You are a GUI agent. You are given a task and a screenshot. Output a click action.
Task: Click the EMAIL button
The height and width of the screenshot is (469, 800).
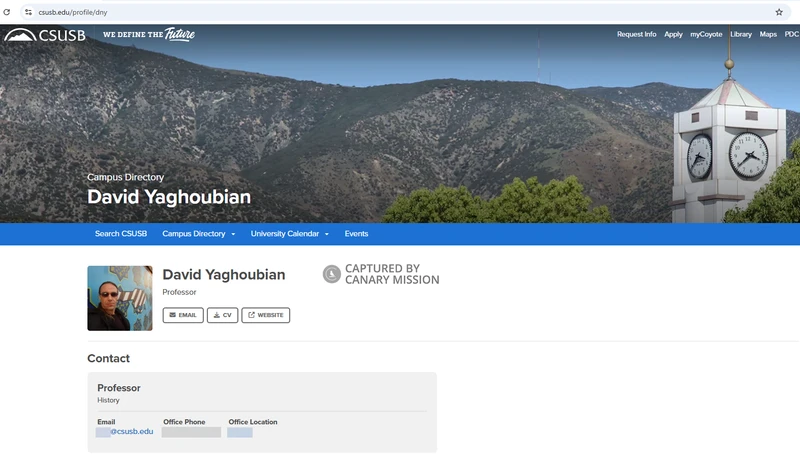tap(183, 315)
